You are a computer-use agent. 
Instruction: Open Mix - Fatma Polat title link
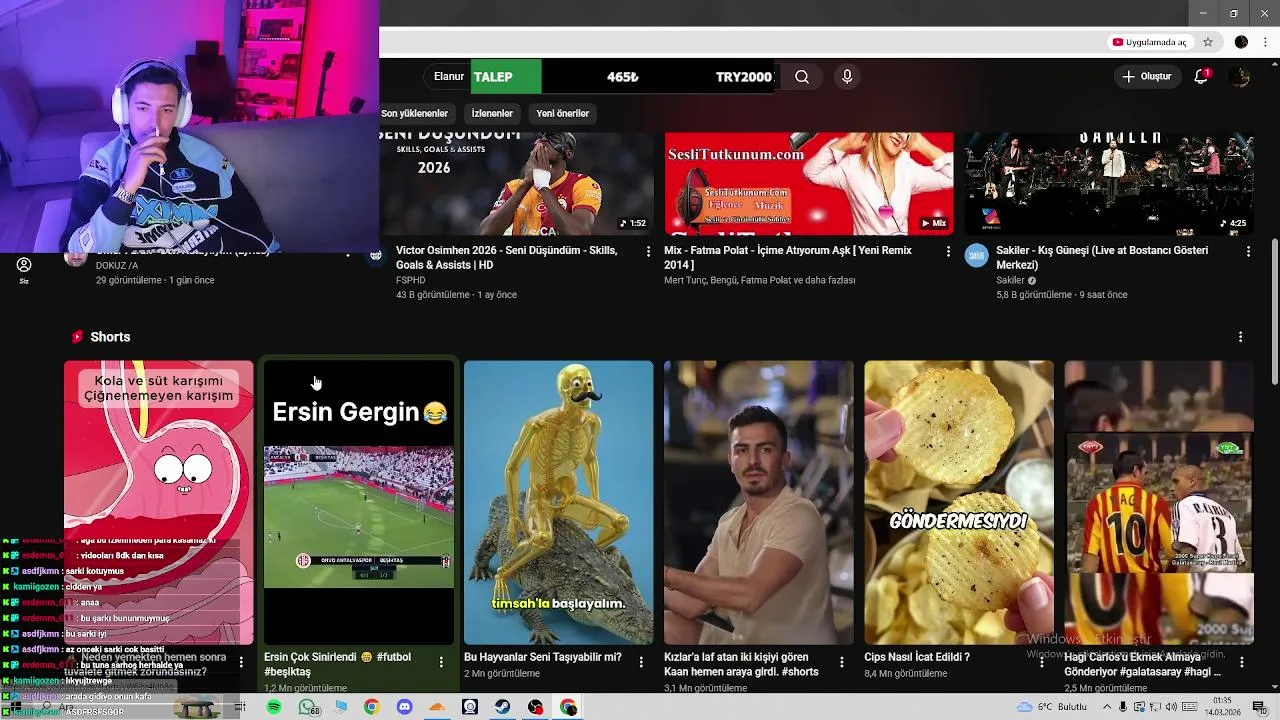(788, 258)
